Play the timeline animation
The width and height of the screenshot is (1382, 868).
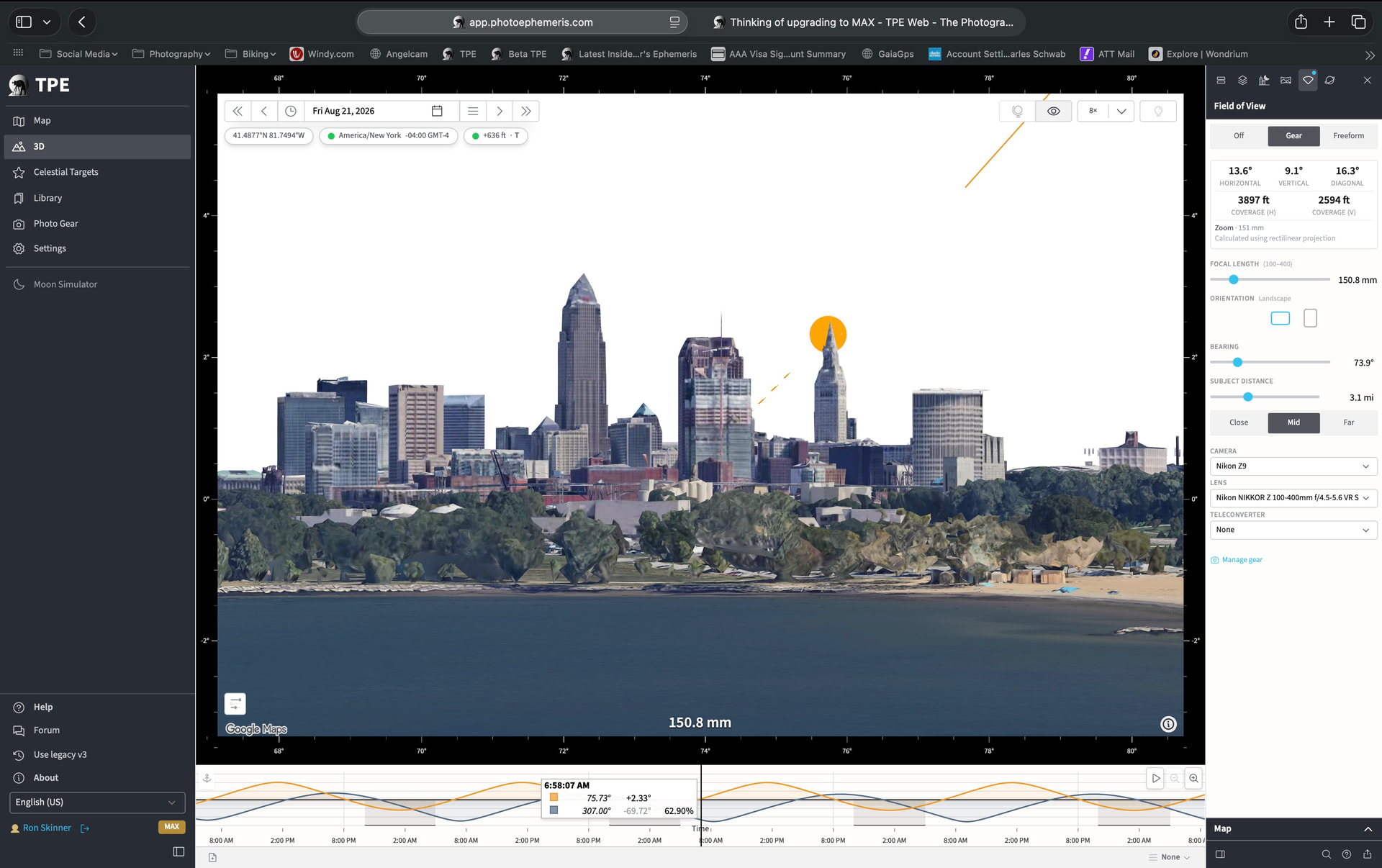click(1155, 778)
